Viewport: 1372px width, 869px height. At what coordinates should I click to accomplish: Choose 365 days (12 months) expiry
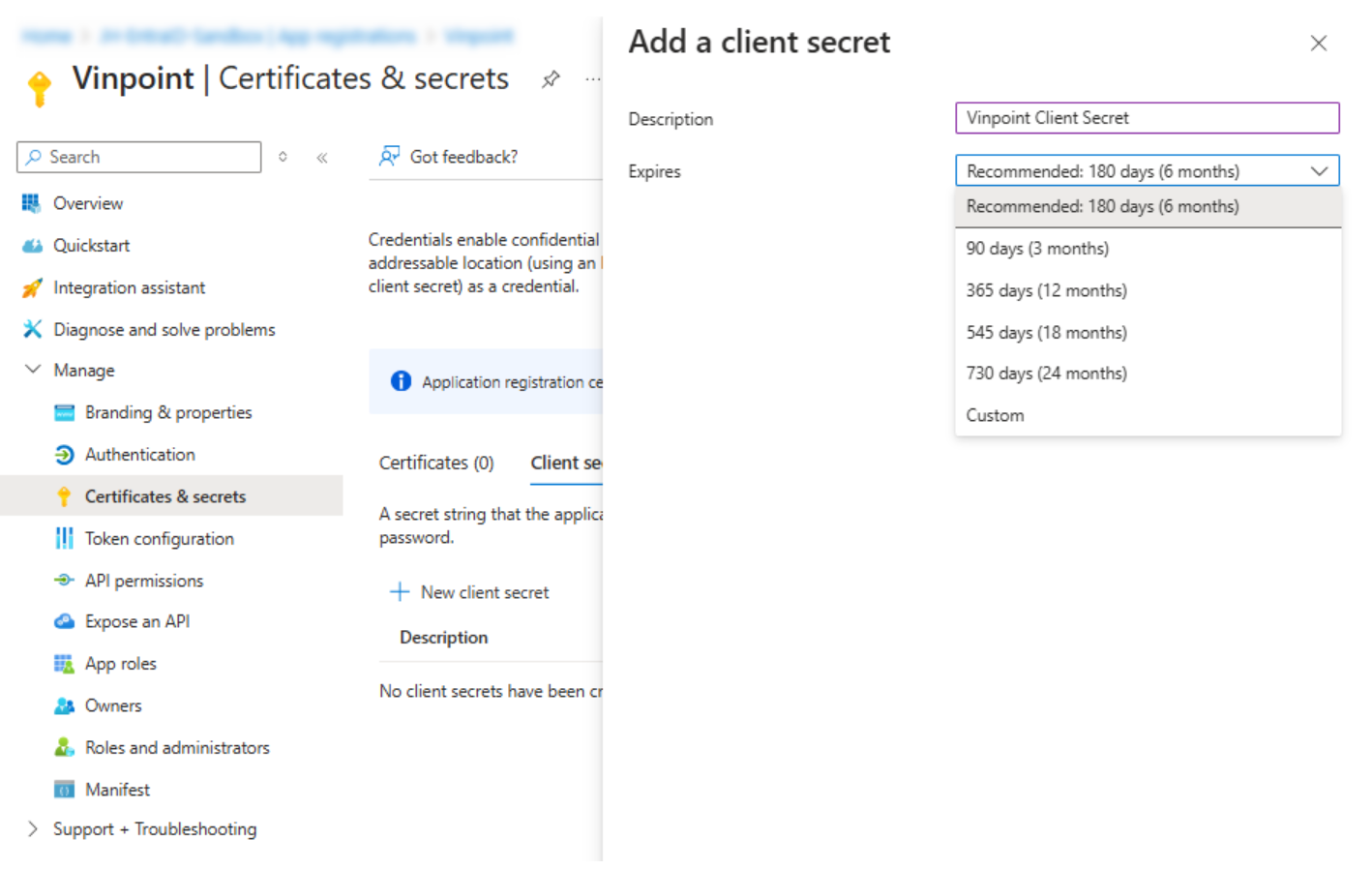[1148, 290]
